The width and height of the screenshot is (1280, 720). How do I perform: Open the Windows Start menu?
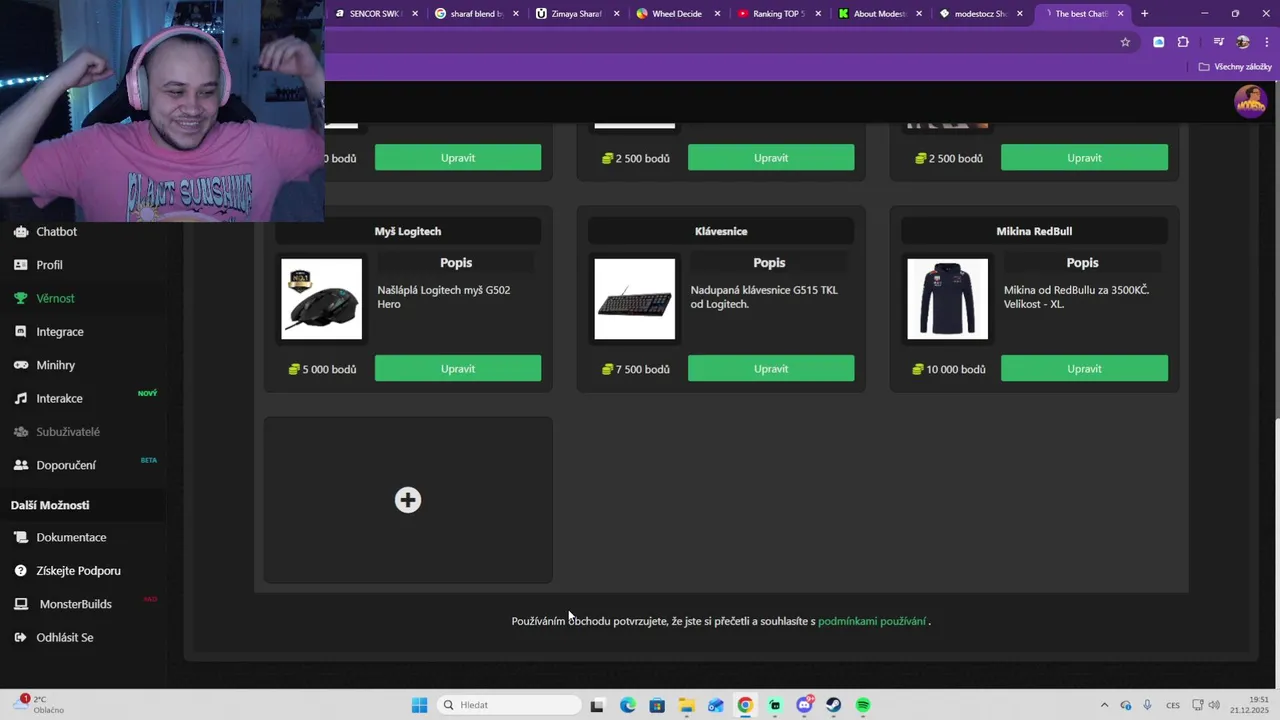tap(419, 705)
